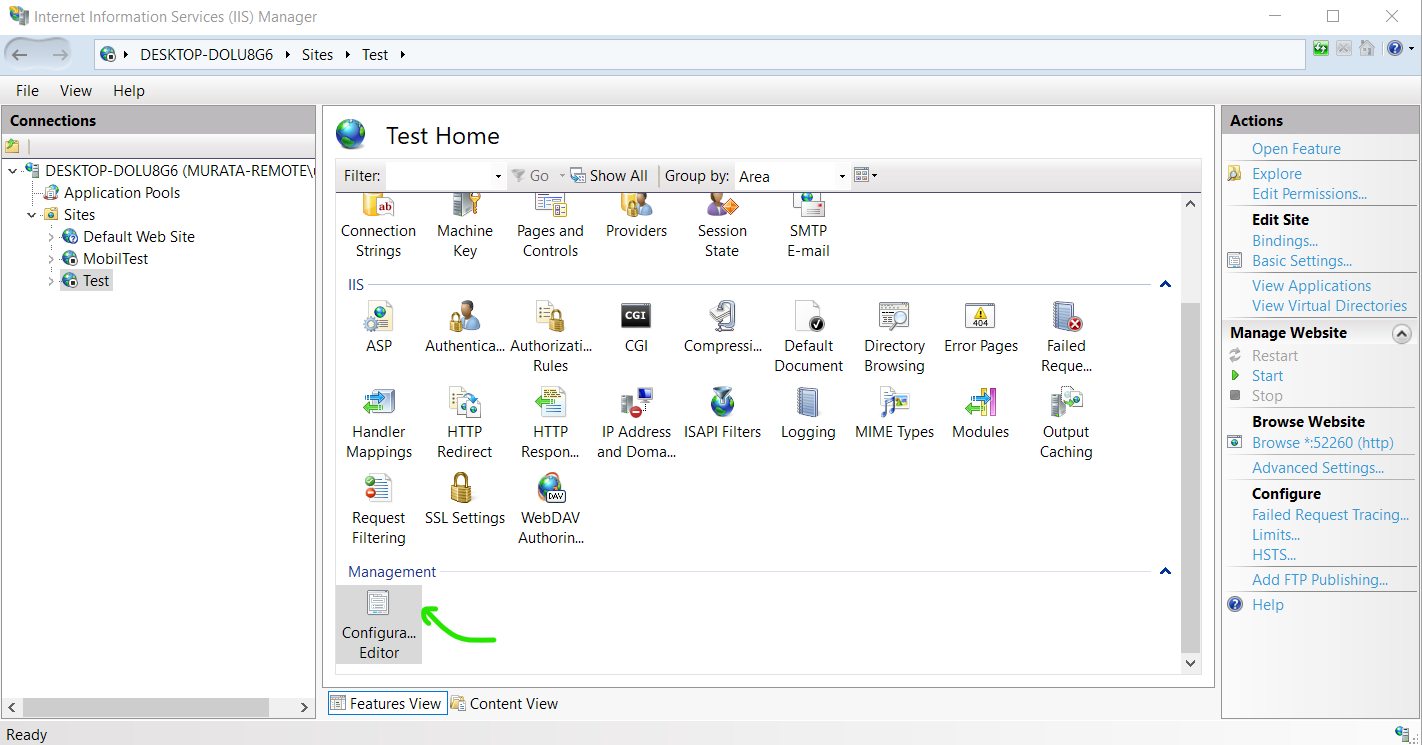The image size is (1422, 745).
Task: Open WebDAV Authoring Rules feature
Action: pos(550,509)
